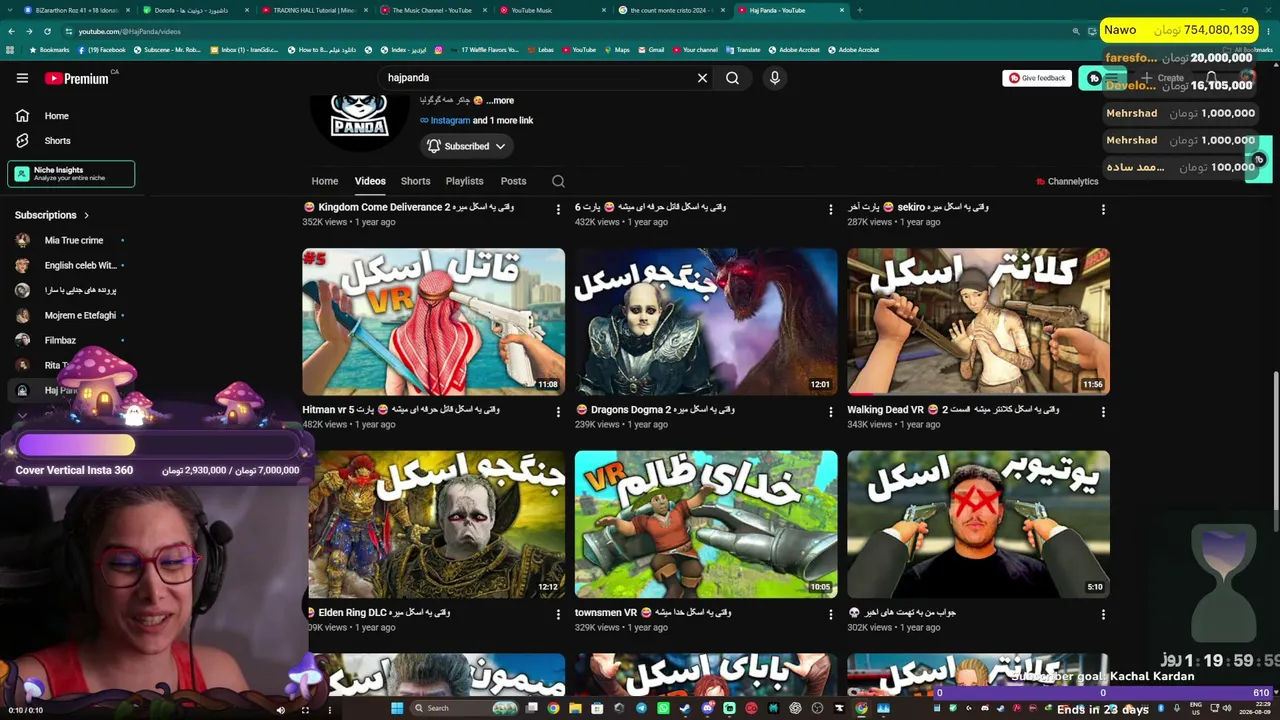
Task: Open the channel's Instagram link
Action: pos(450,120)
